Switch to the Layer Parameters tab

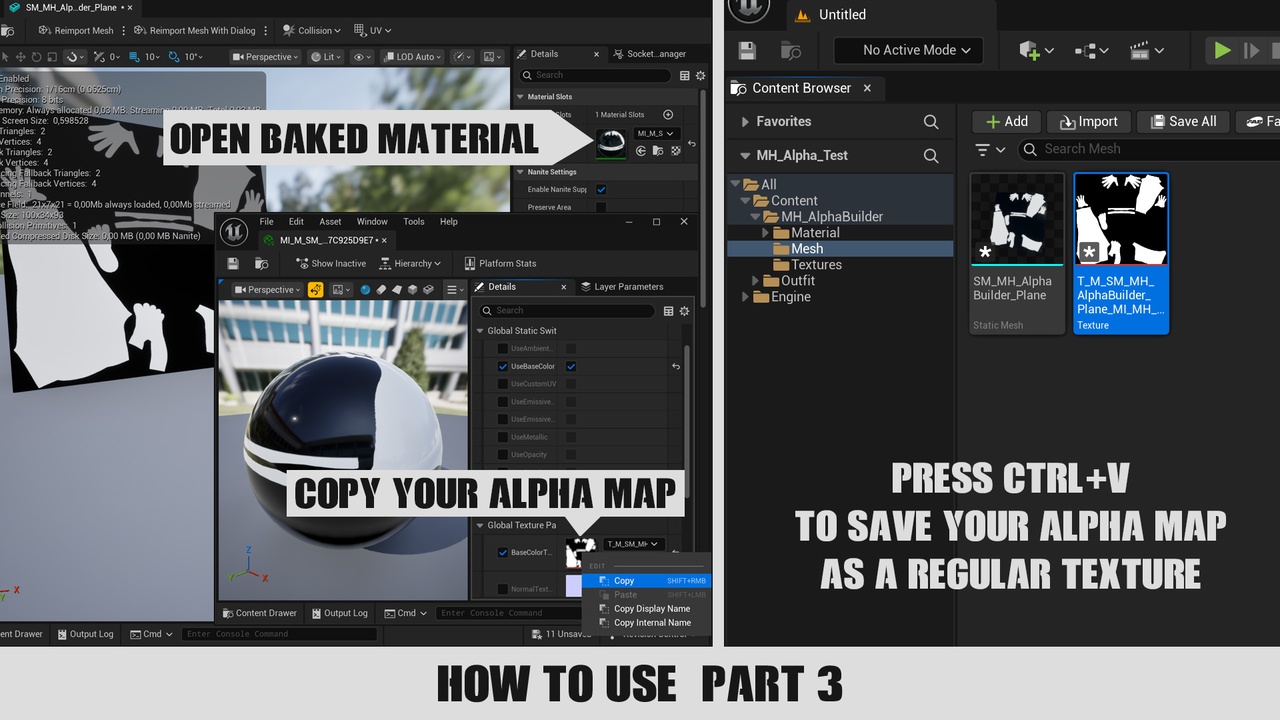pos(622,287)
